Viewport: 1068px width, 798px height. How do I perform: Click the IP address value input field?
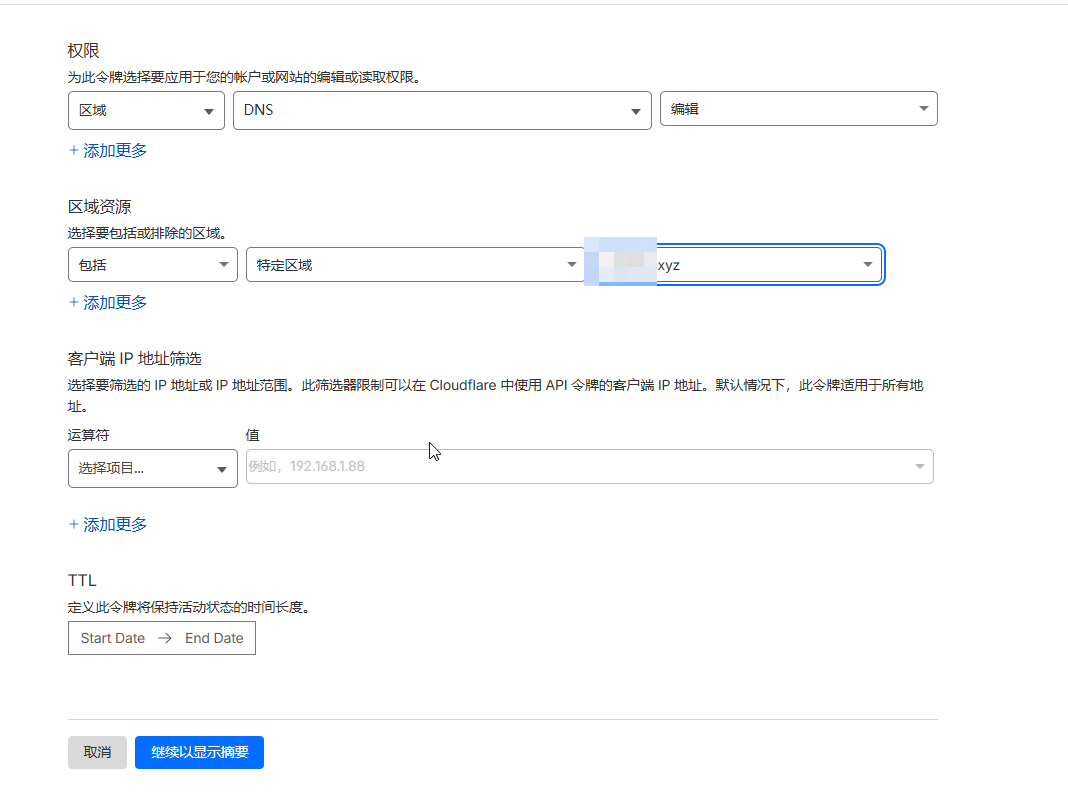(589, 466)
